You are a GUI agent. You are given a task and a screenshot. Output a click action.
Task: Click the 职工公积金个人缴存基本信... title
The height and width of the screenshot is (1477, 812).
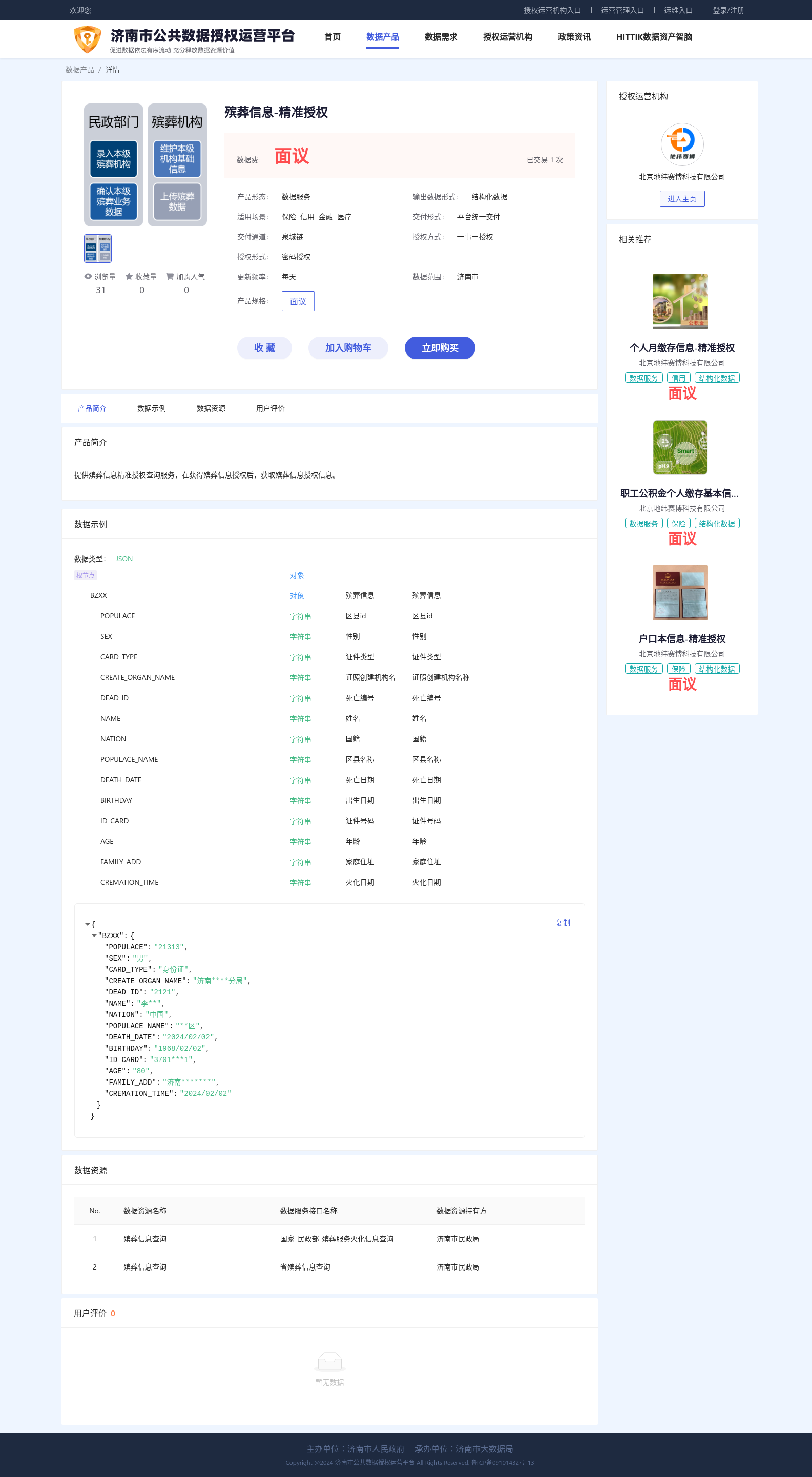tap(679, 493)
